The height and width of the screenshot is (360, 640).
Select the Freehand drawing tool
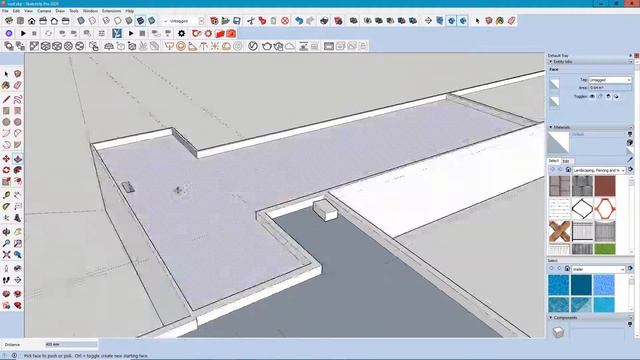coord(18,99)
